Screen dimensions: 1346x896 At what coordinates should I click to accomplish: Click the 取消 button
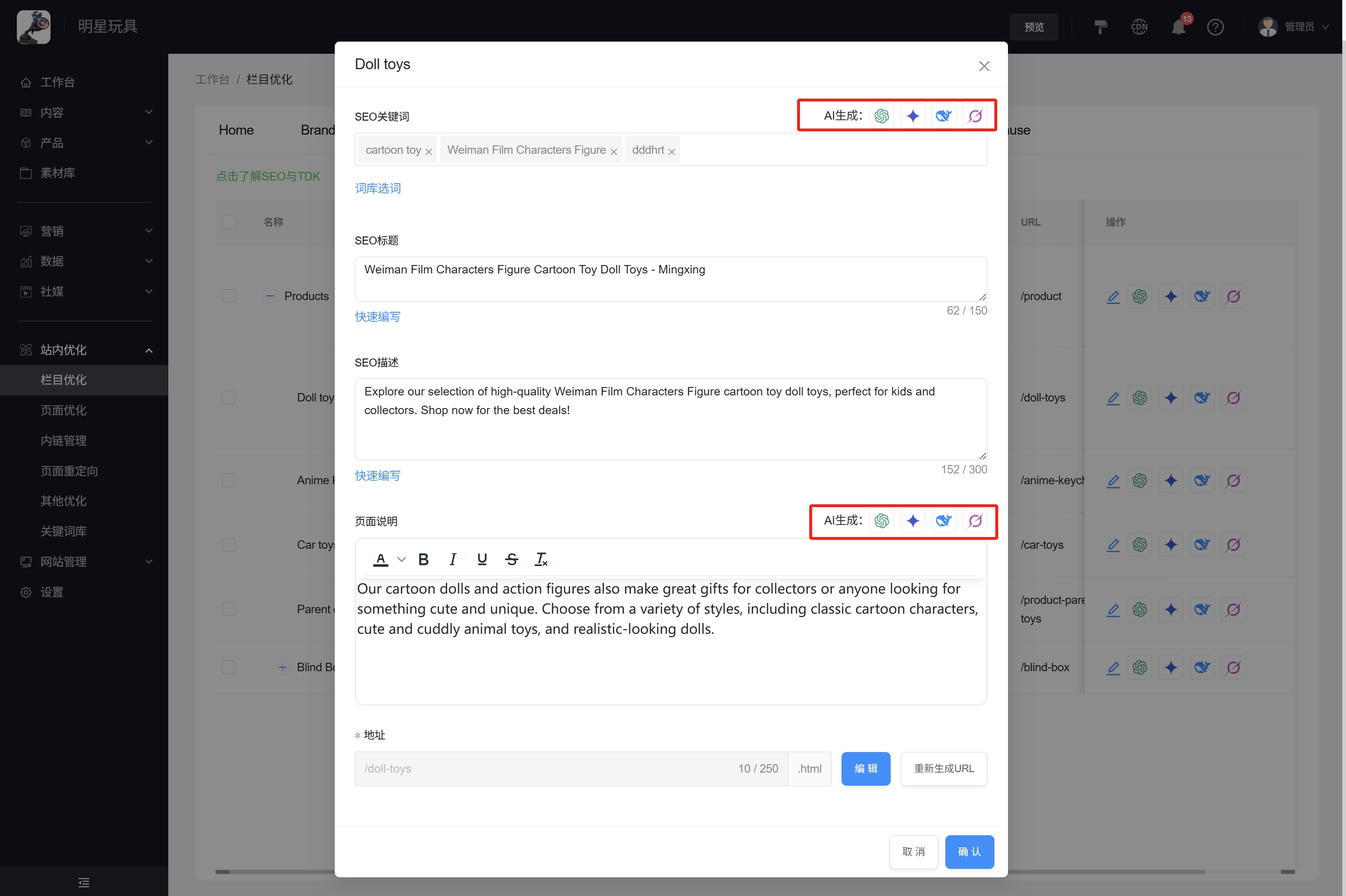point(914,852)
